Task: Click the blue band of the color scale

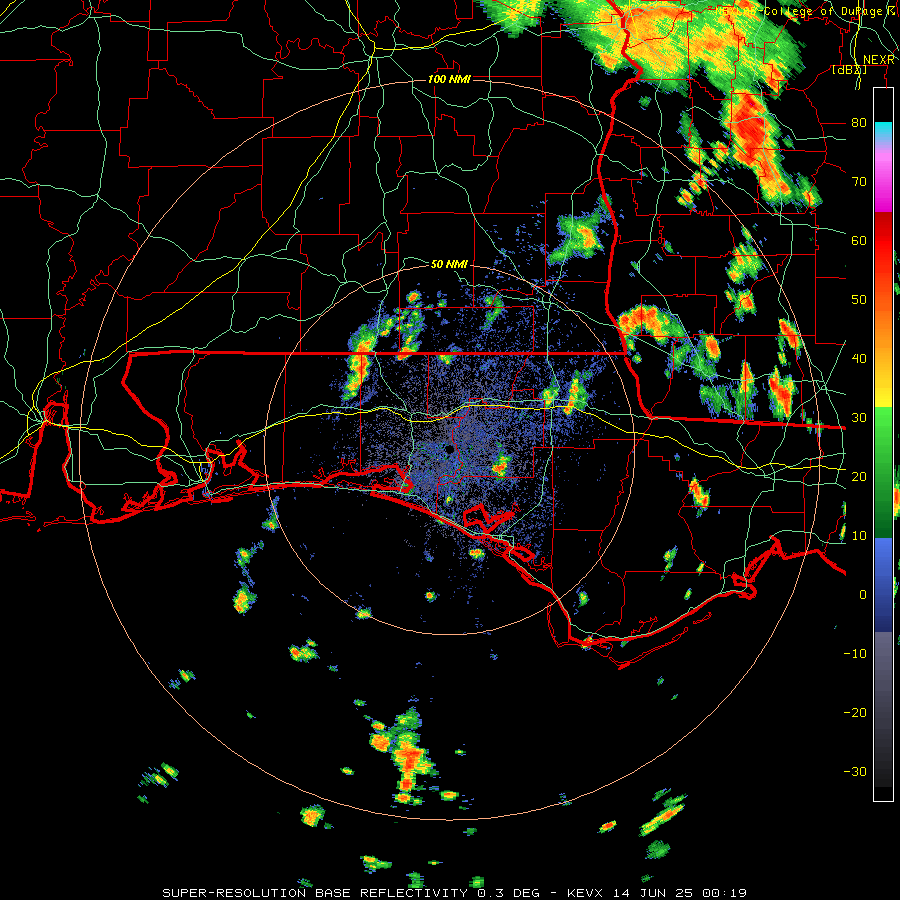Action: click(x=883, y=585)
